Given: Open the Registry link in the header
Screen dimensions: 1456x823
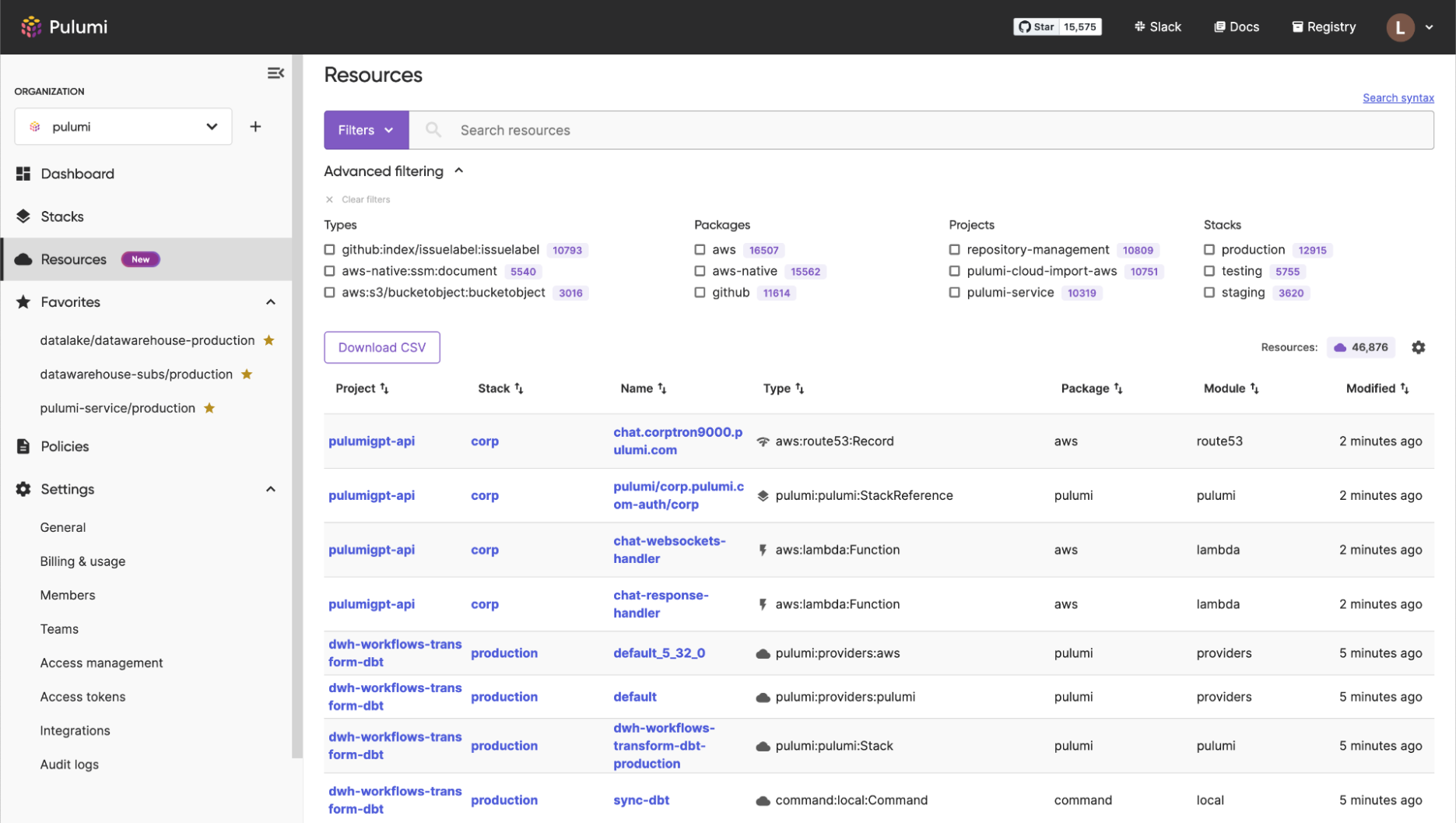Looking at the screenshot, I should 1324,26.
